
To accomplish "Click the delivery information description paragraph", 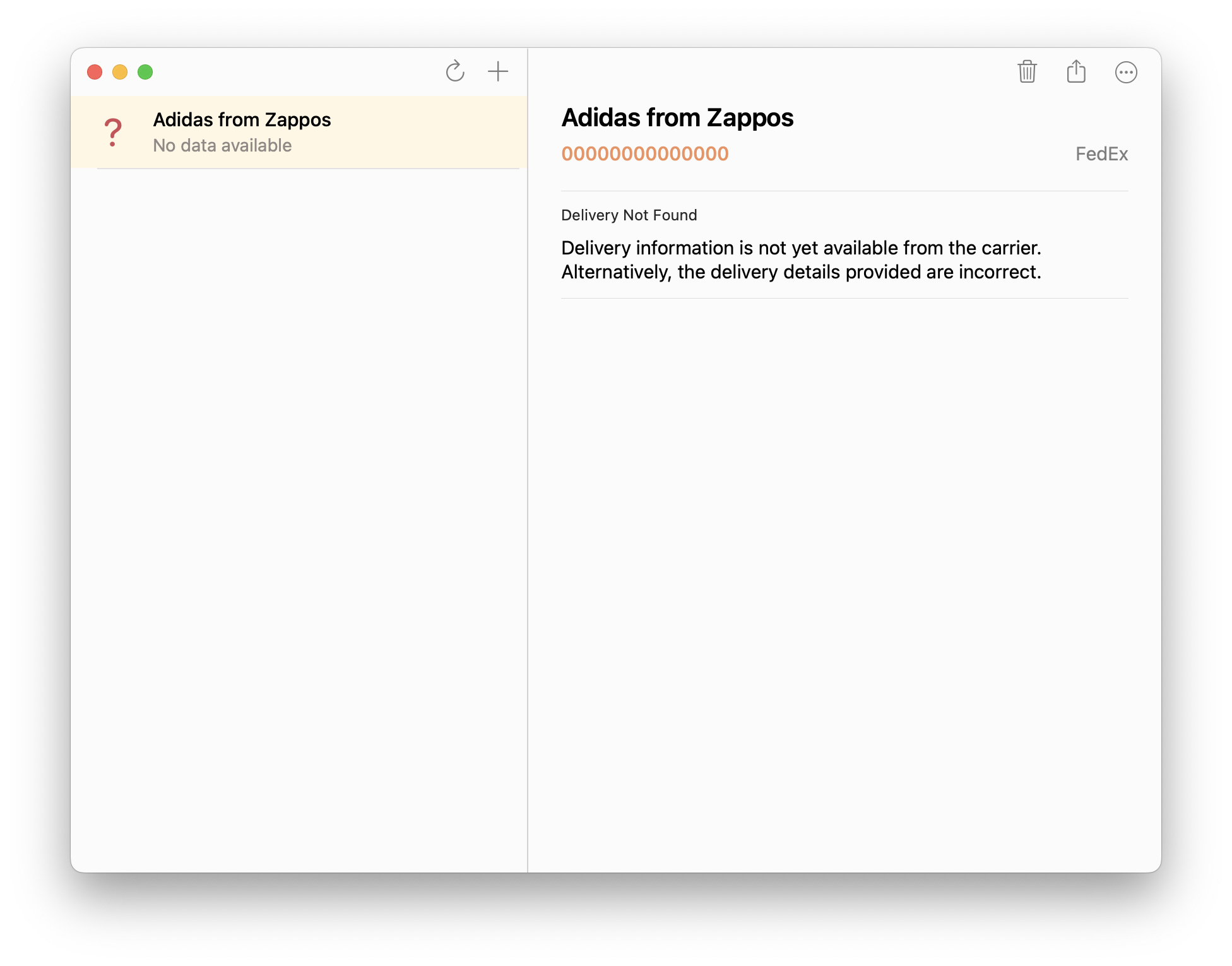I will [x=801, y=259].
